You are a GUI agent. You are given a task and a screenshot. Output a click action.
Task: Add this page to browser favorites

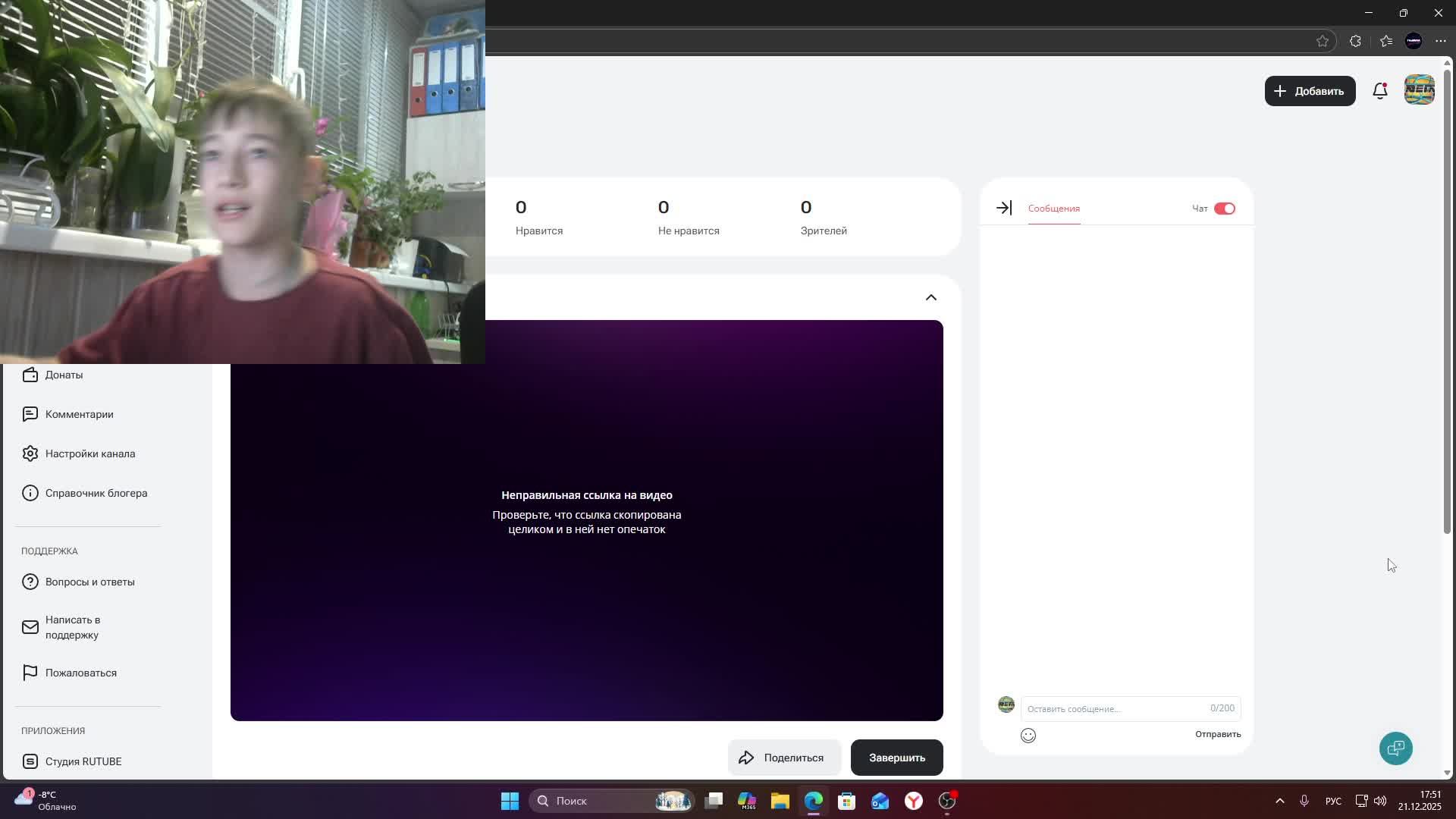coord(1322,41)
